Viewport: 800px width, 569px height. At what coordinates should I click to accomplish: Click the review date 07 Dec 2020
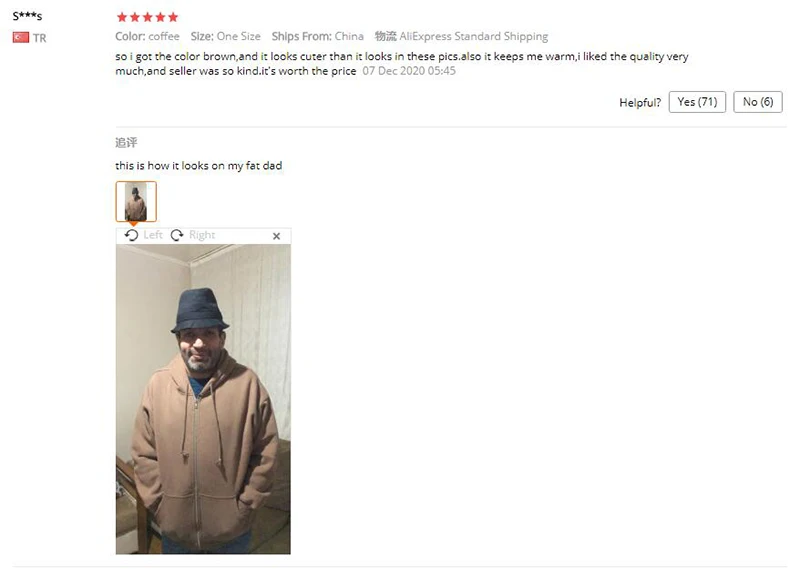(x=409, y=71)
